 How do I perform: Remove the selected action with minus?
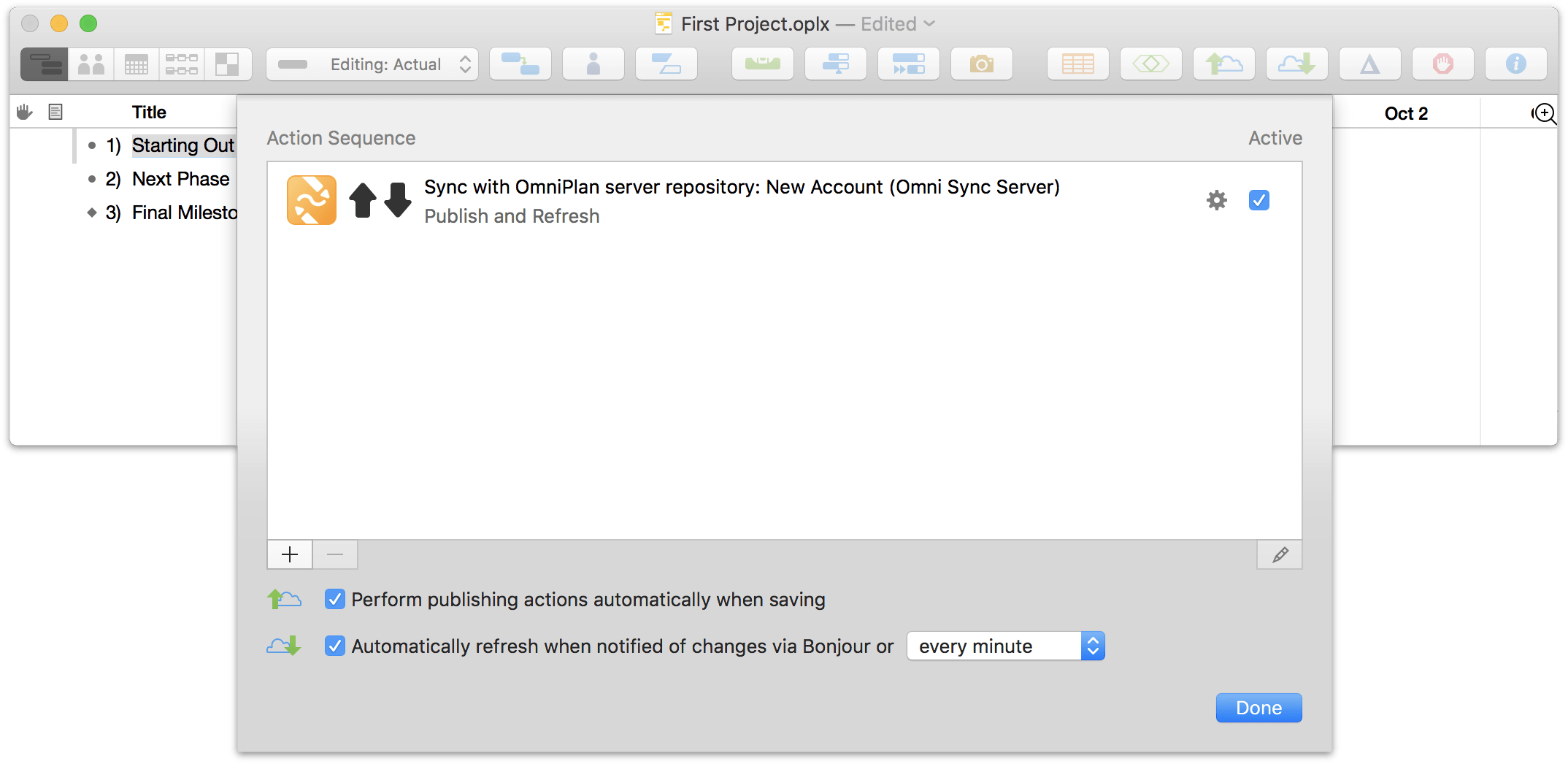click(x=335, y=555)
